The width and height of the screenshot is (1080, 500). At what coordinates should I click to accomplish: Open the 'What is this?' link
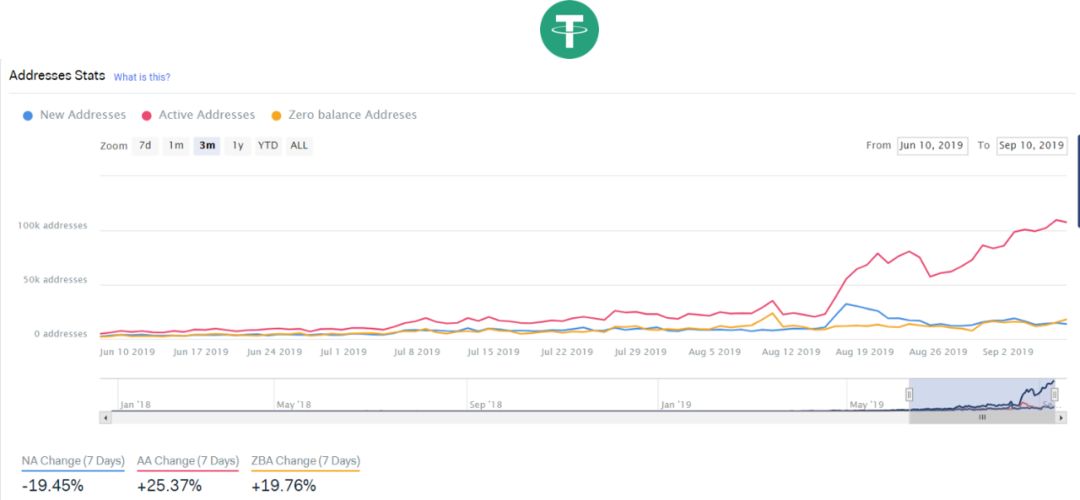pos(142,77)
